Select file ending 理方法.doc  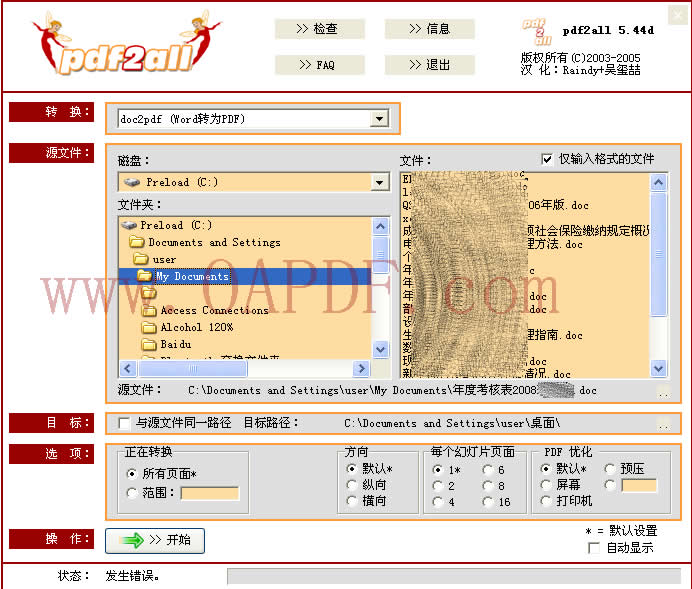tap(525, 244)
